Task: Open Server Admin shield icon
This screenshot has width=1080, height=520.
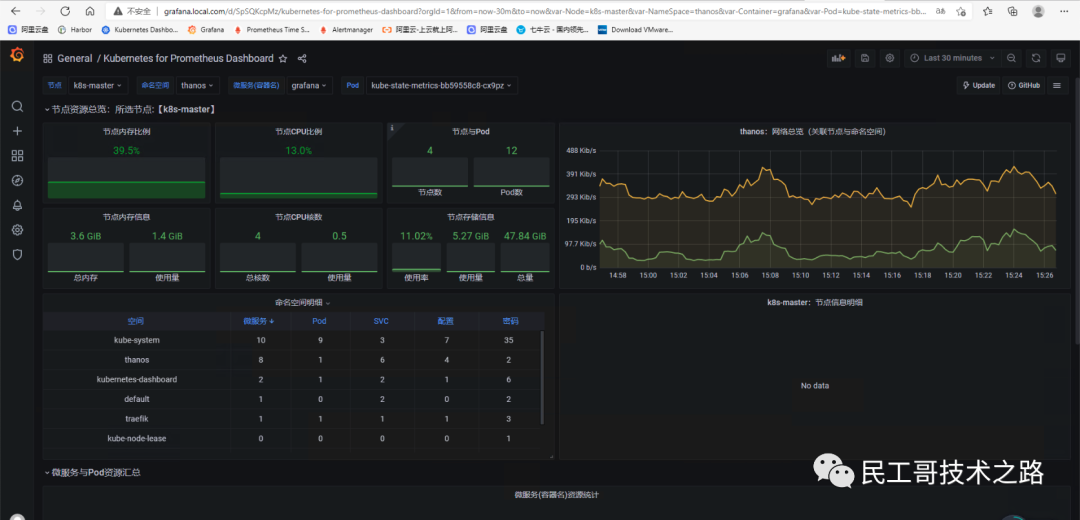Action: [x=17, y=255]
